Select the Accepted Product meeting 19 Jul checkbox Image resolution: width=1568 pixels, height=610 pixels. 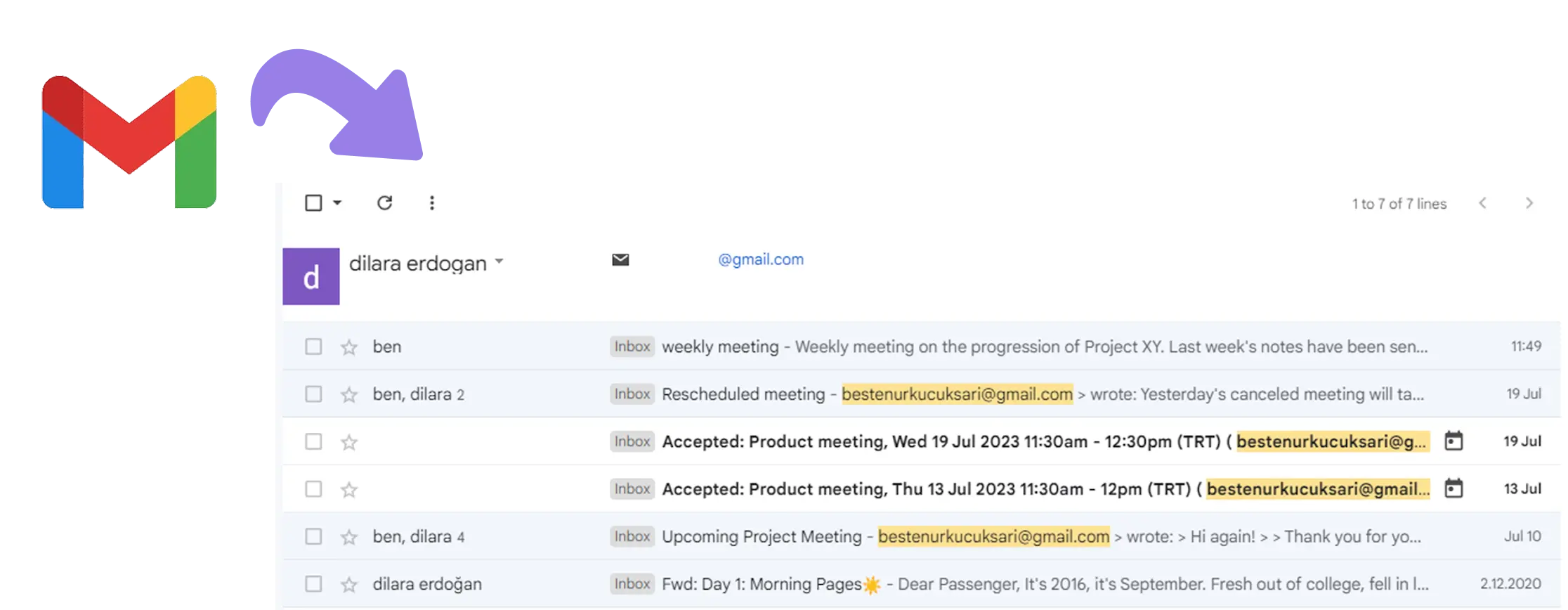click(313, 441)
